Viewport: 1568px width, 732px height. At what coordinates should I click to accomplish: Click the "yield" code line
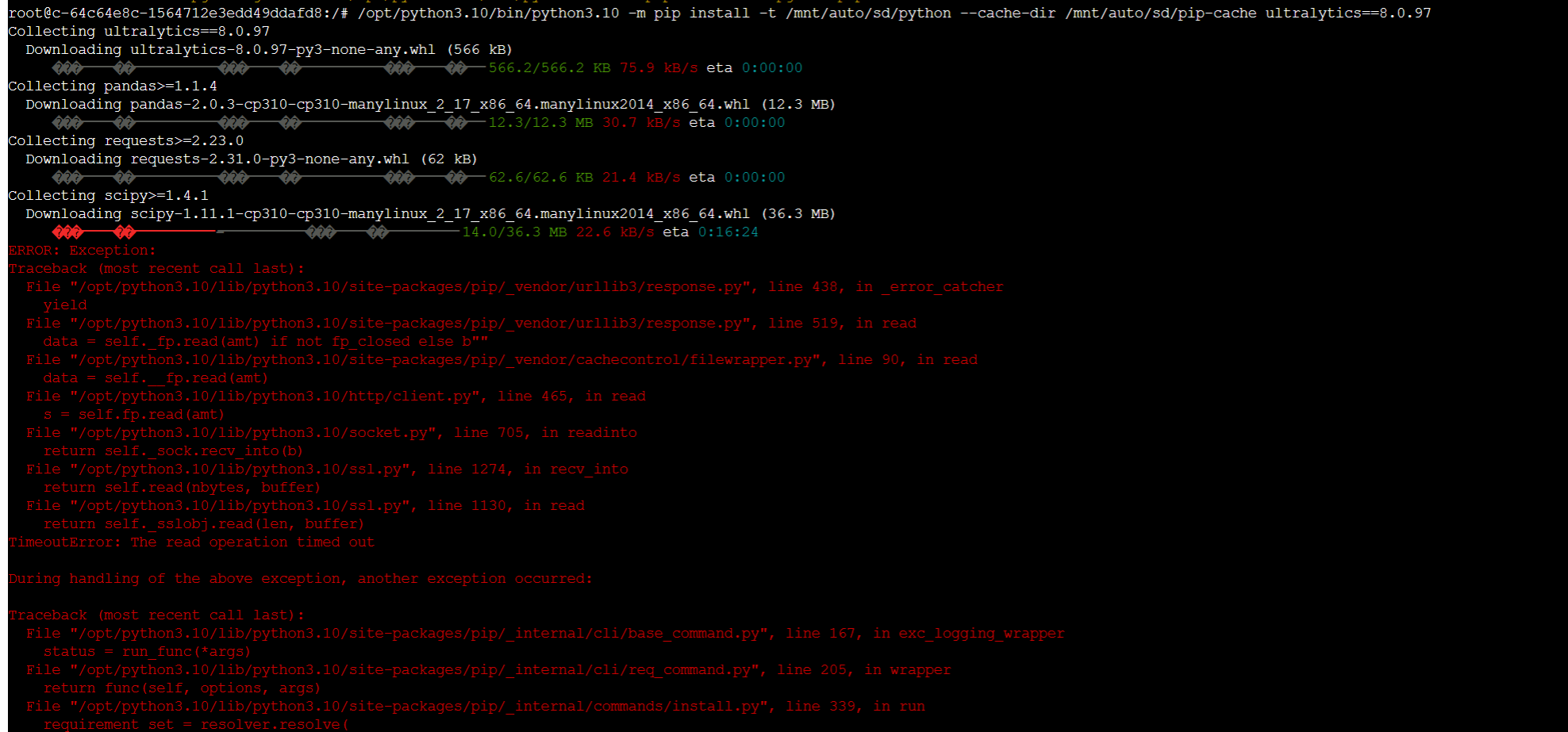(x=65, y=305)
